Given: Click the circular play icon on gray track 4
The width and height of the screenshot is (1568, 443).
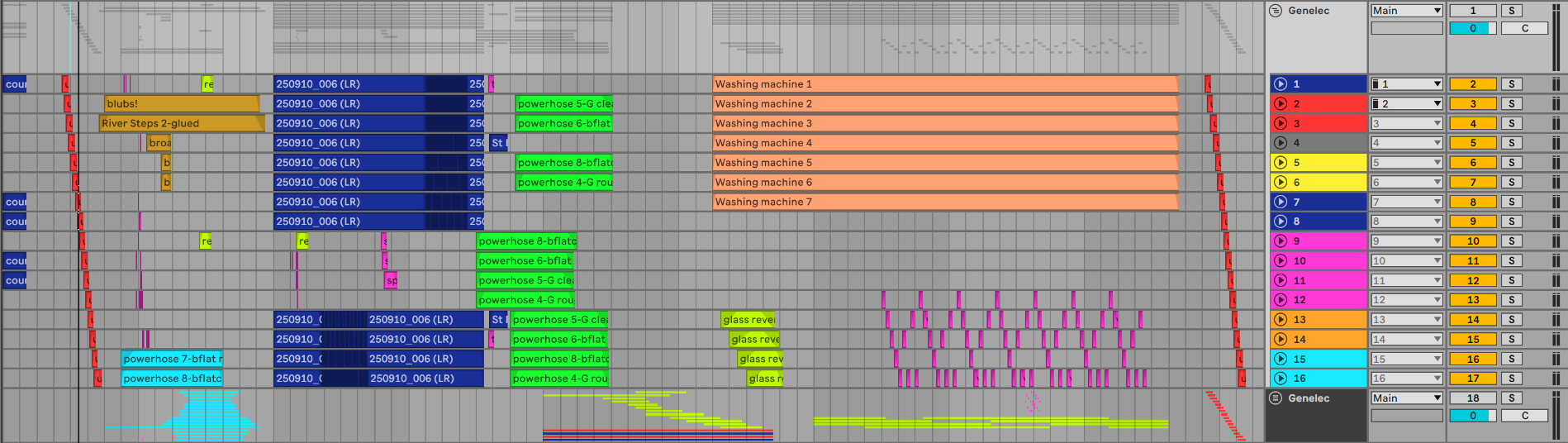Looking at the screenshot, I should click(x=1281, y=143).
